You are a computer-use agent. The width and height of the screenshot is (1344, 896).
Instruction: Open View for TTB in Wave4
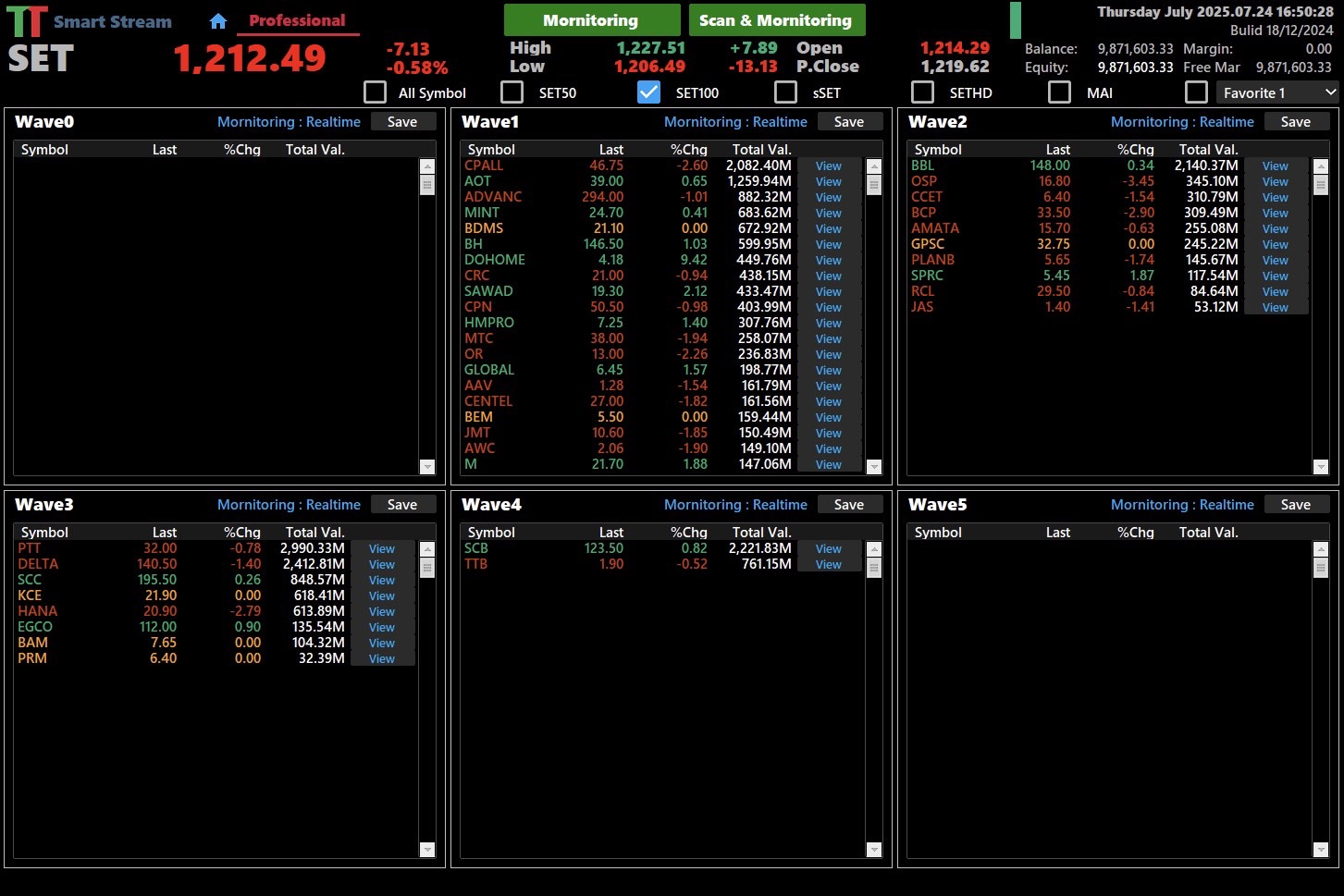coord(829,565)
